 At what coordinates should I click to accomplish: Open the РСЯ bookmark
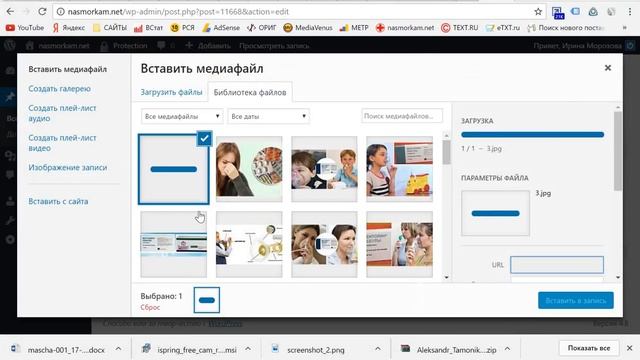coord(182,28)
